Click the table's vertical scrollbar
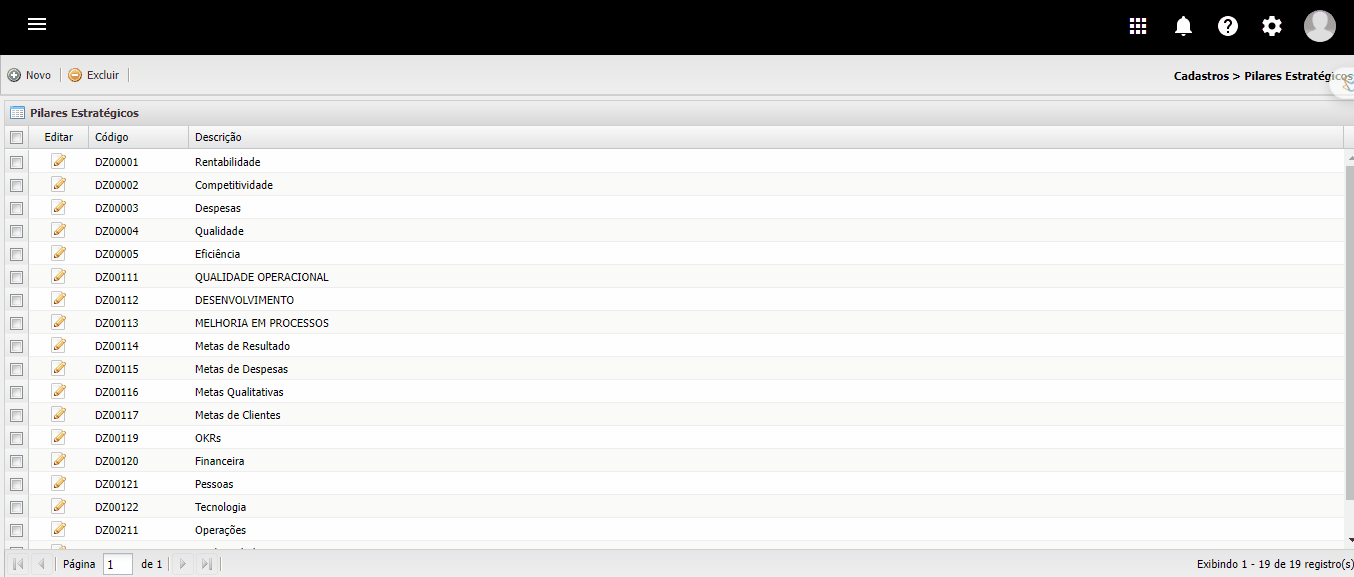Image resolution: width=1354 pixels, height=577 pixels. [1349, 330]
